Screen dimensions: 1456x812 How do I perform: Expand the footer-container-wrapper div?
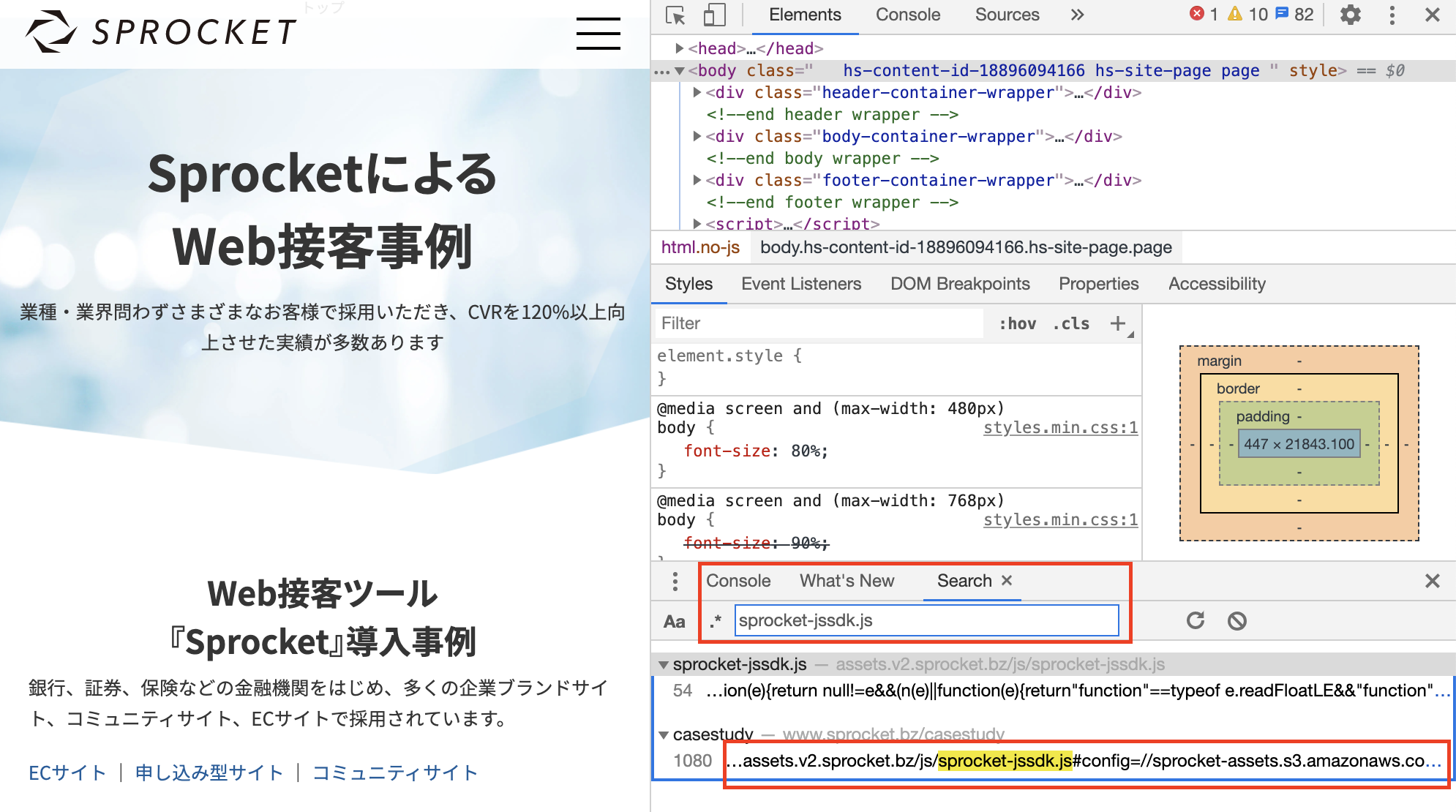(697, 180)
